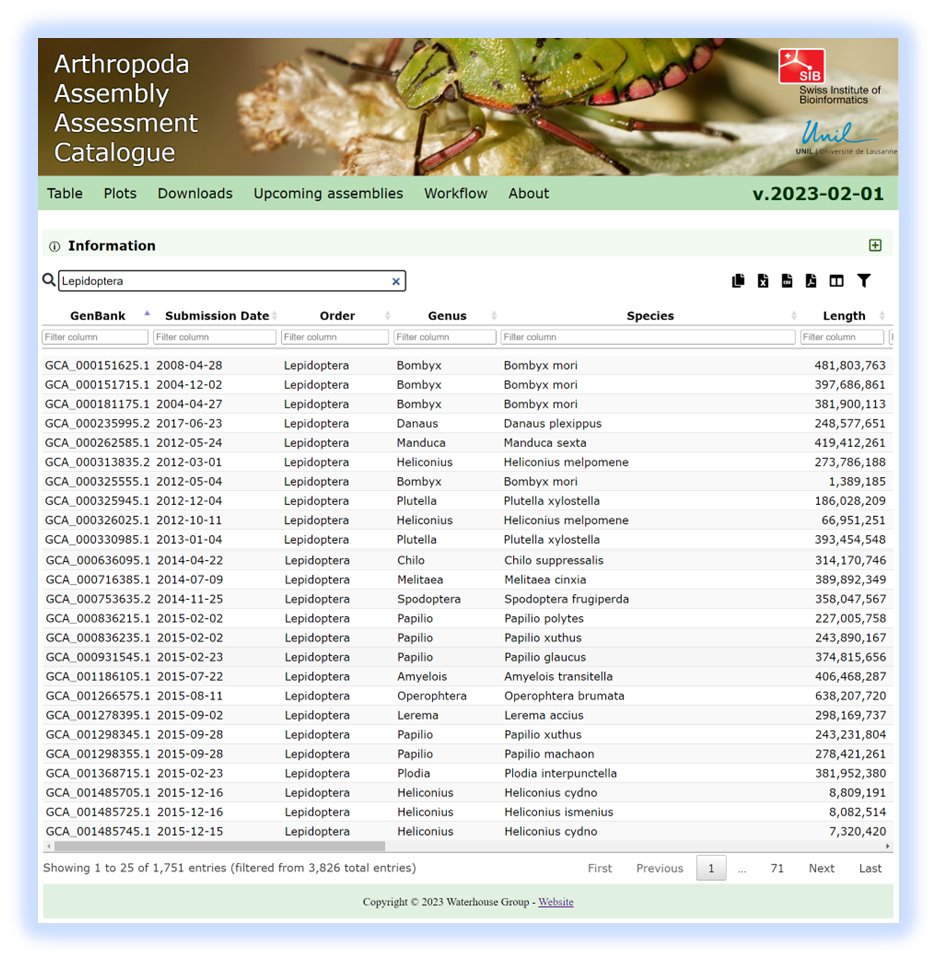The height and width of the screenshot is (961, 937).
Task: Click the magnifier search icon
Action: tap(49, 280)
